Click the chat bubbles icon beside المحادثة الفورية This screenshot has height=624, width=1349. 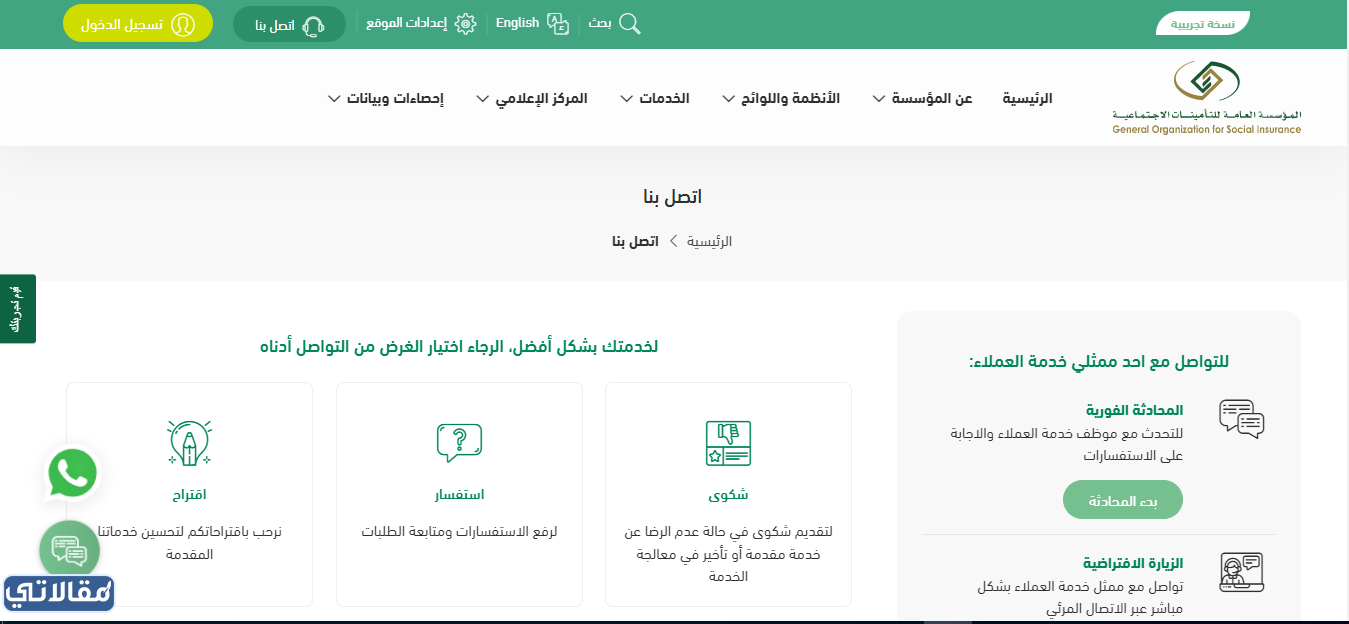point(1242,419)
